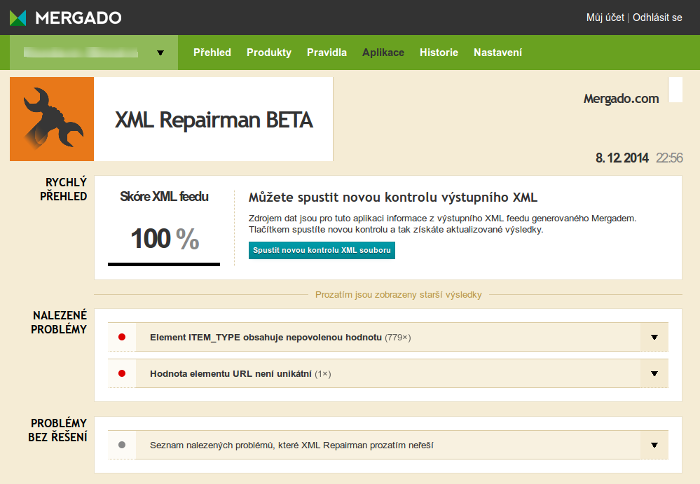Expand the URL není unikátní row arrow
Screen dimensions: 700x484
point(654,374)
